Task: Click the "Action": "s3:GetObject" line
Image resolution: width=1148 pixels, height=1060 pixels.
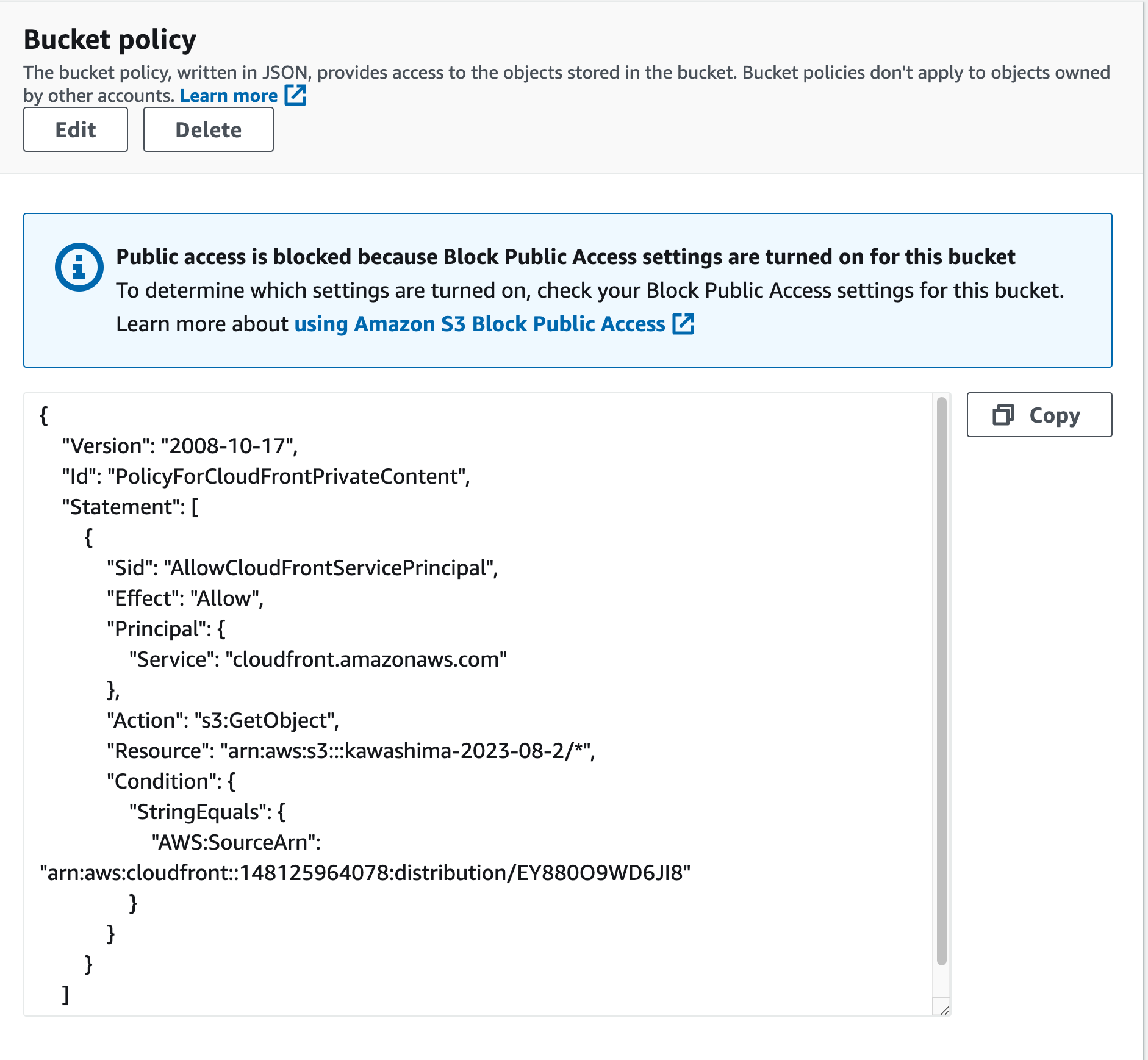Action: pos(223,720)
